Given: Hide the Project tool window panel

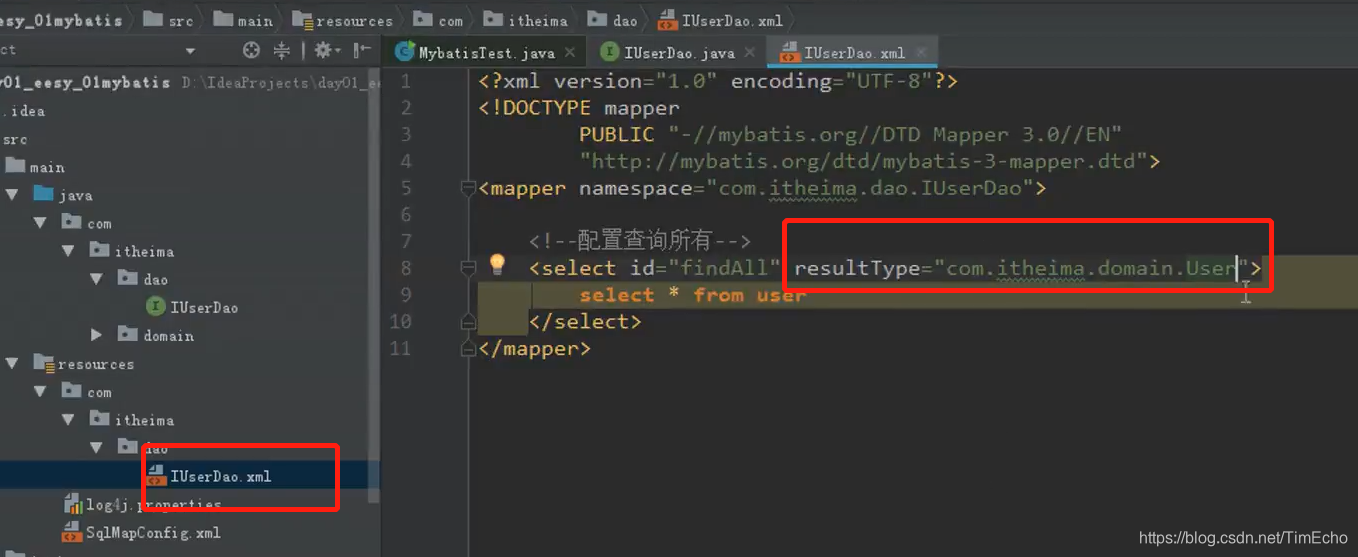Looking at the screenshot, I should [x=362, y=50].
